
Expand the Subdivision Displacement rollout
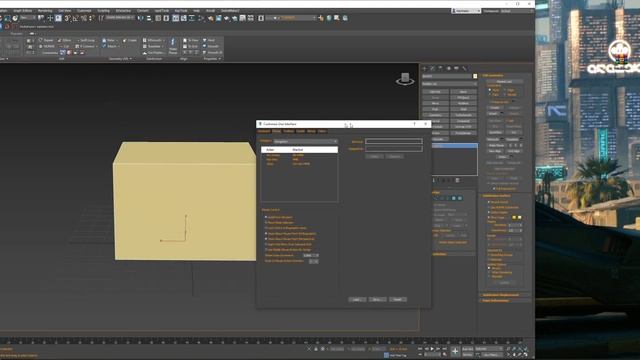point(505,295)
